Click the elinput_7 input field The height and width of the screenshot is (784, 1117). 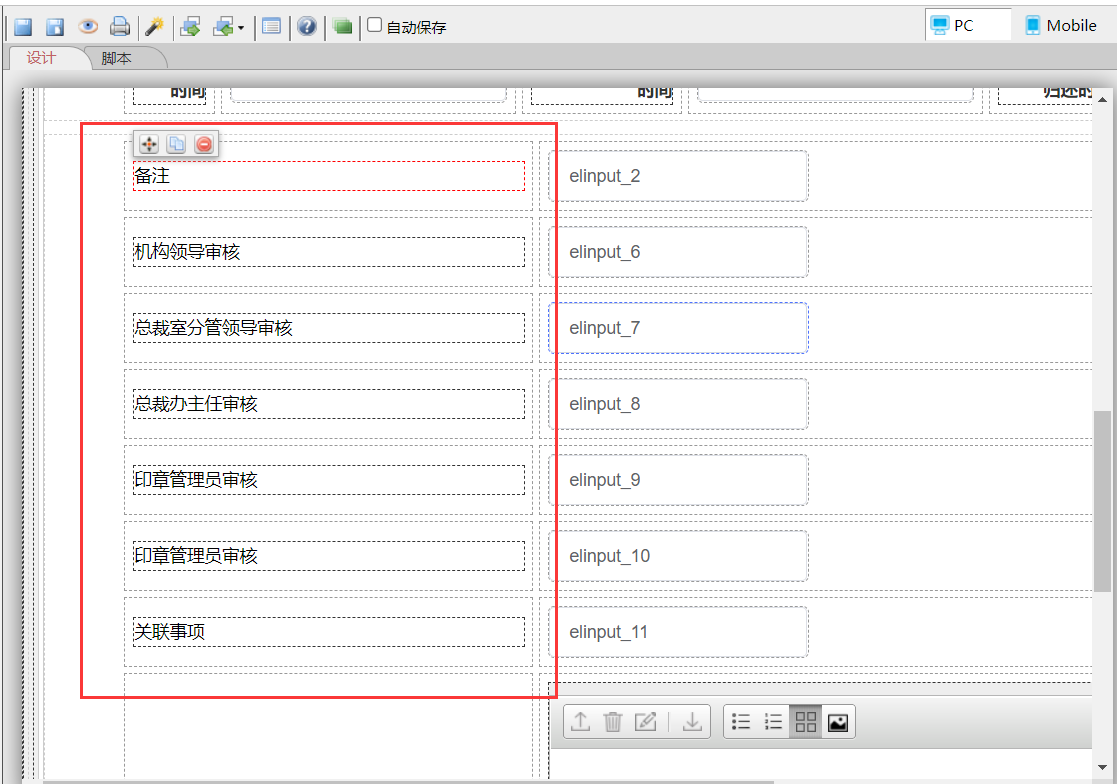678,328
